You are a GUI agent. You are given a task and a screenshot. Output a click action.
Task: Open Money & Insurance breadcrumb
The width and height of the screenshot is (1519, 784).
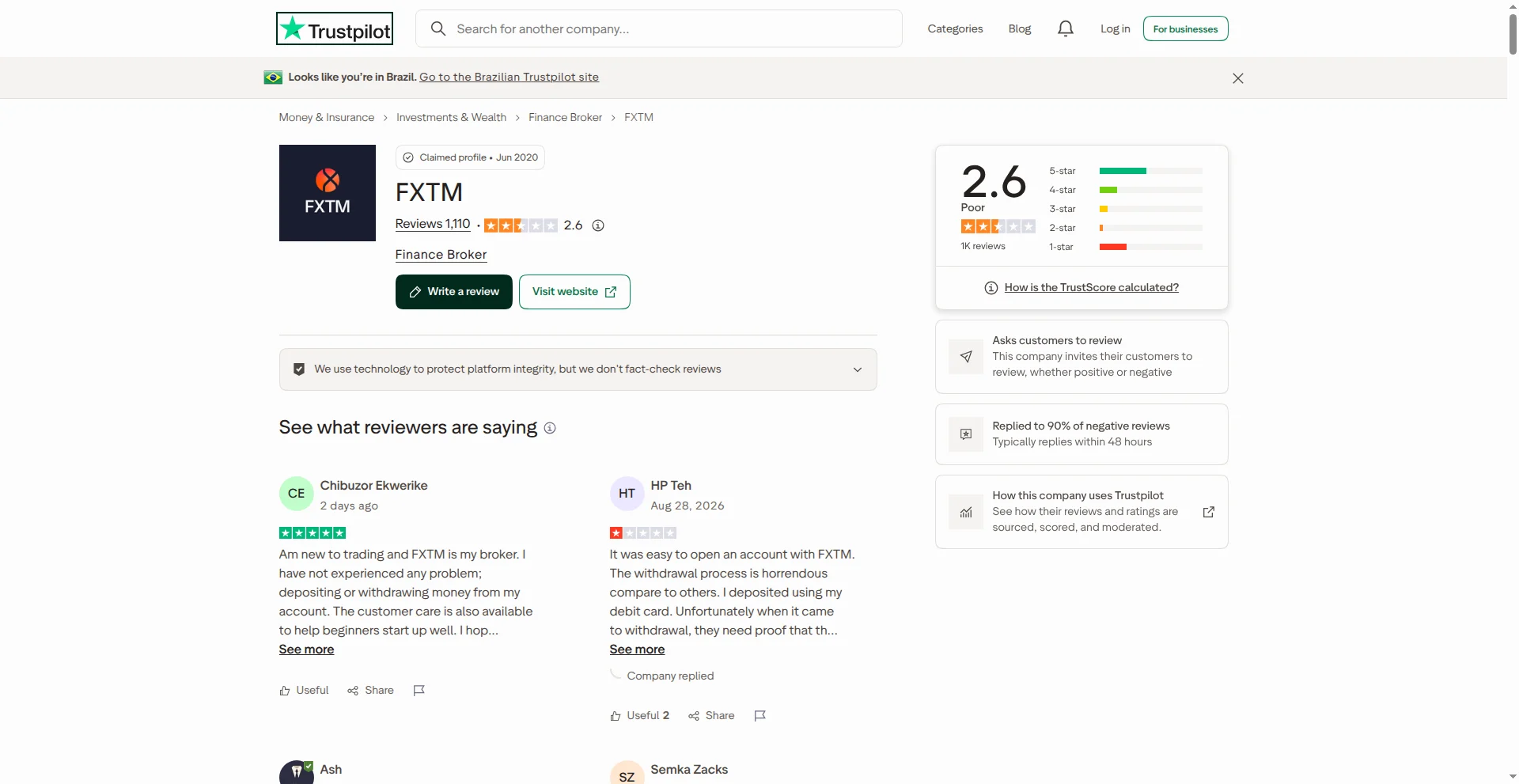tap(327, 117)
